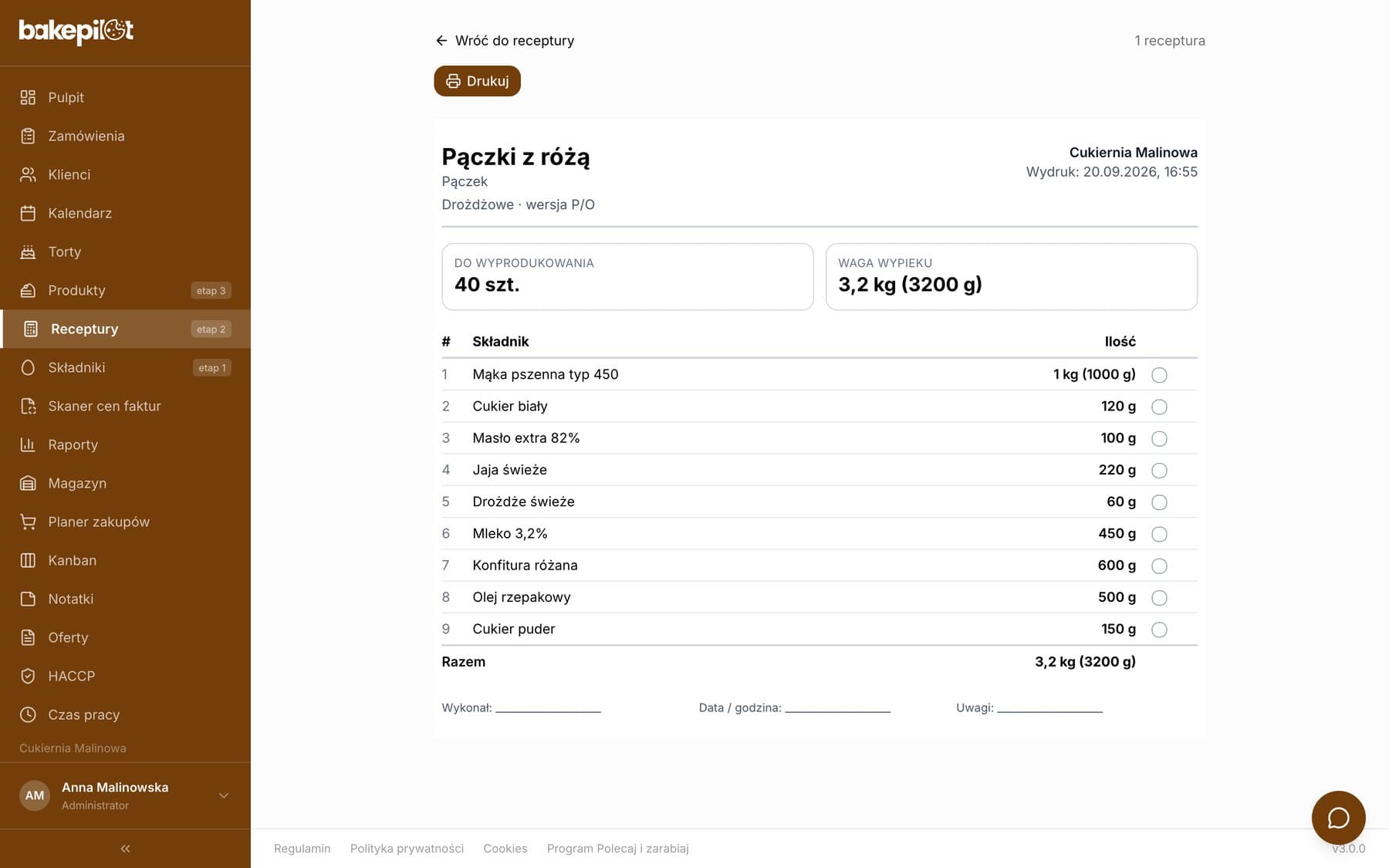The width and height of the screenshot is (1389, 868).
Task: Open the chat bubble widget
Action: point(1338,818)
